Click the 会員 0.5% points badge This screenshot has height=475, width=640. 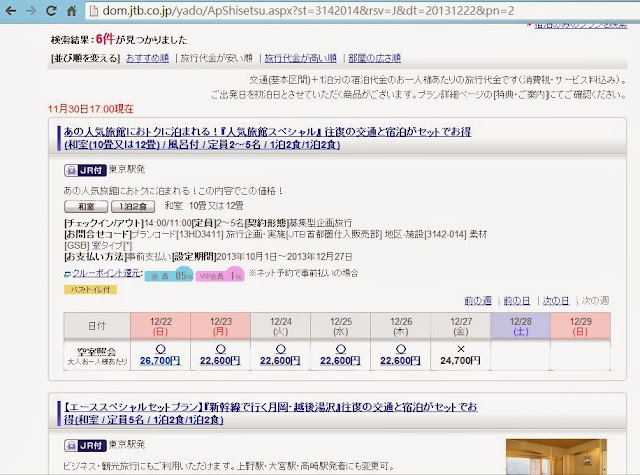point(169,275)
